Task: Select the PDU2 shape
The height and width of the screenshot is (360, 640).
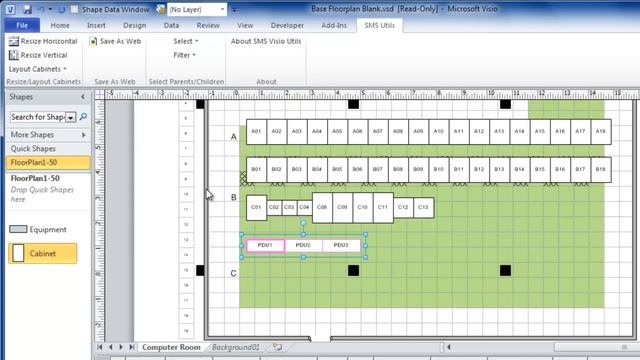Action: [x=303, y=245]
